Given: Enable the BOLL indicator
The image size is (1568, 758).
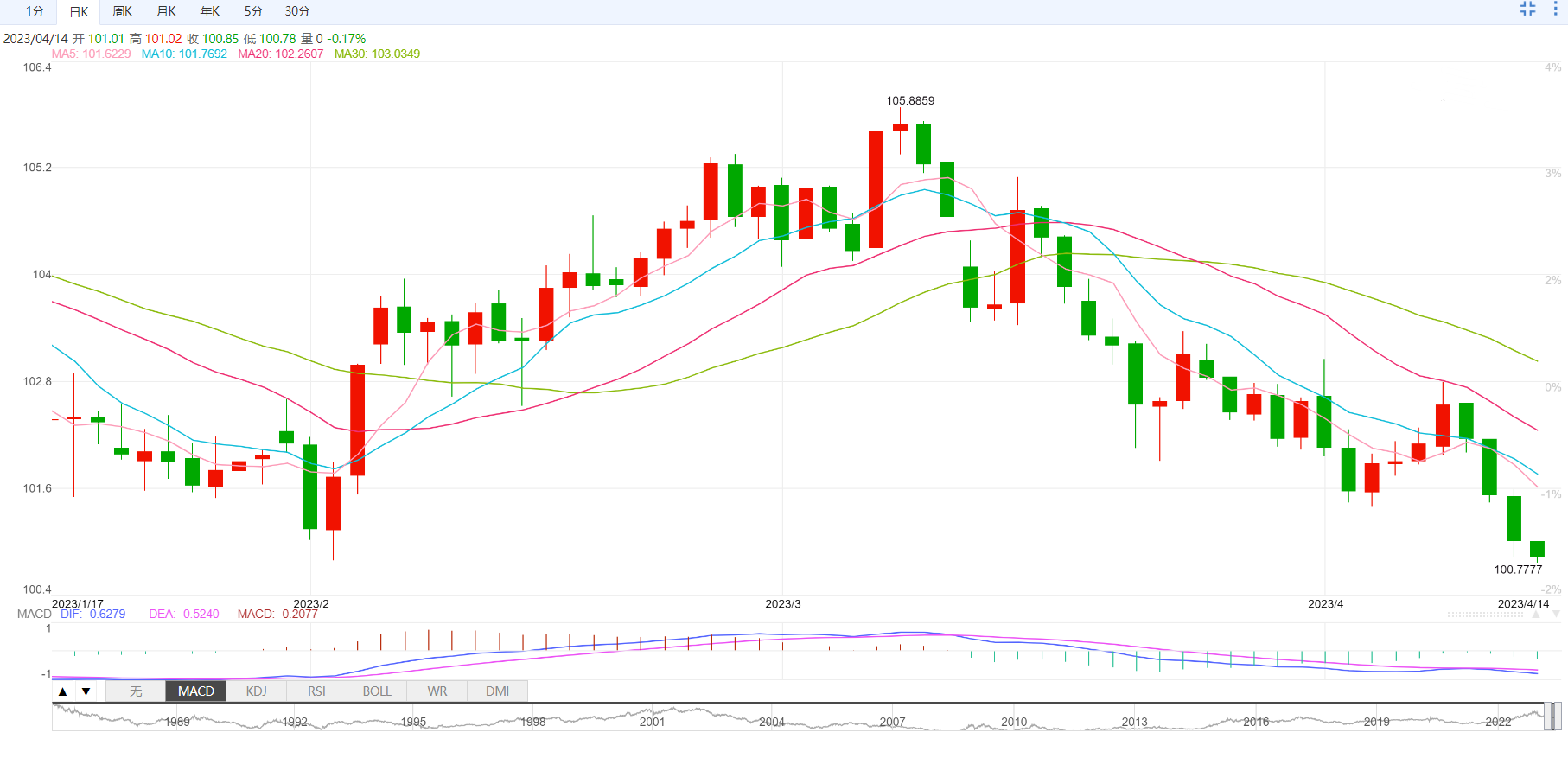Looking at the screenshot, I should tap(377, 691).
